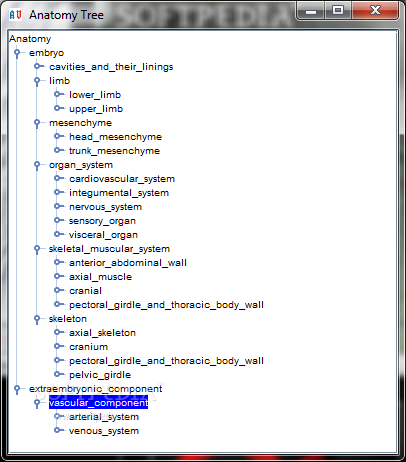Image resolution: width=406 pixels, height=462 pixels.
Task: Expand the trunk_mesenchyme node handle
Action: (x=59, y=151)
